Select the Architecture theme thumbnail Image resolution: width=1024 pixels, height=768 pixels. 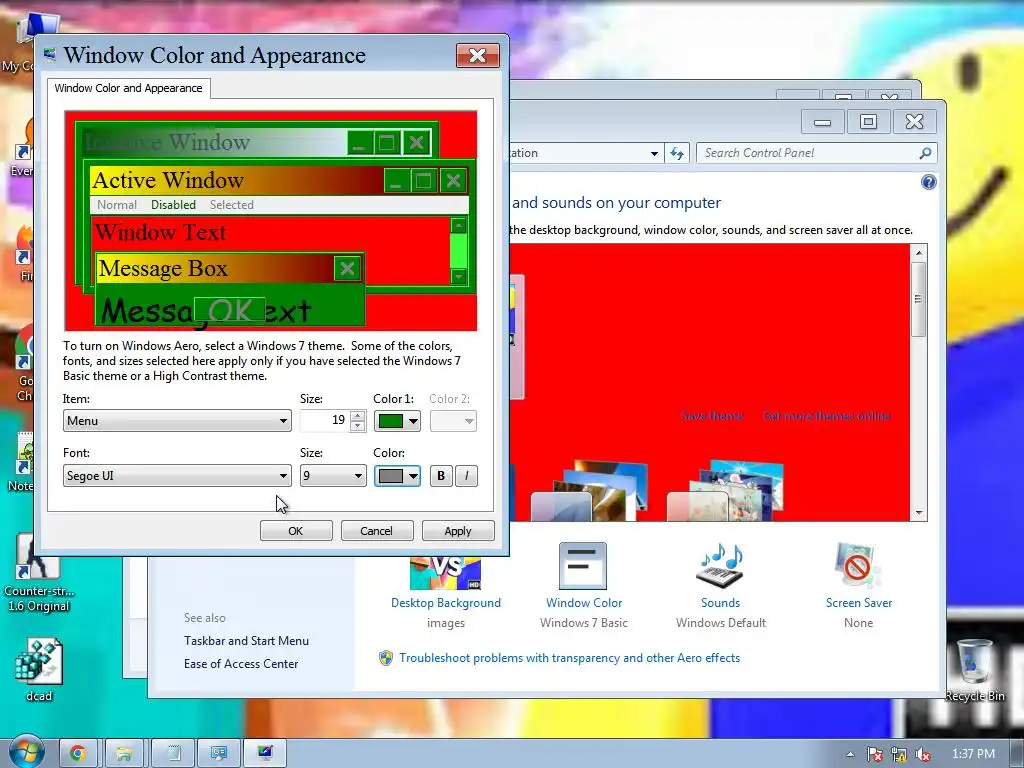590,491
